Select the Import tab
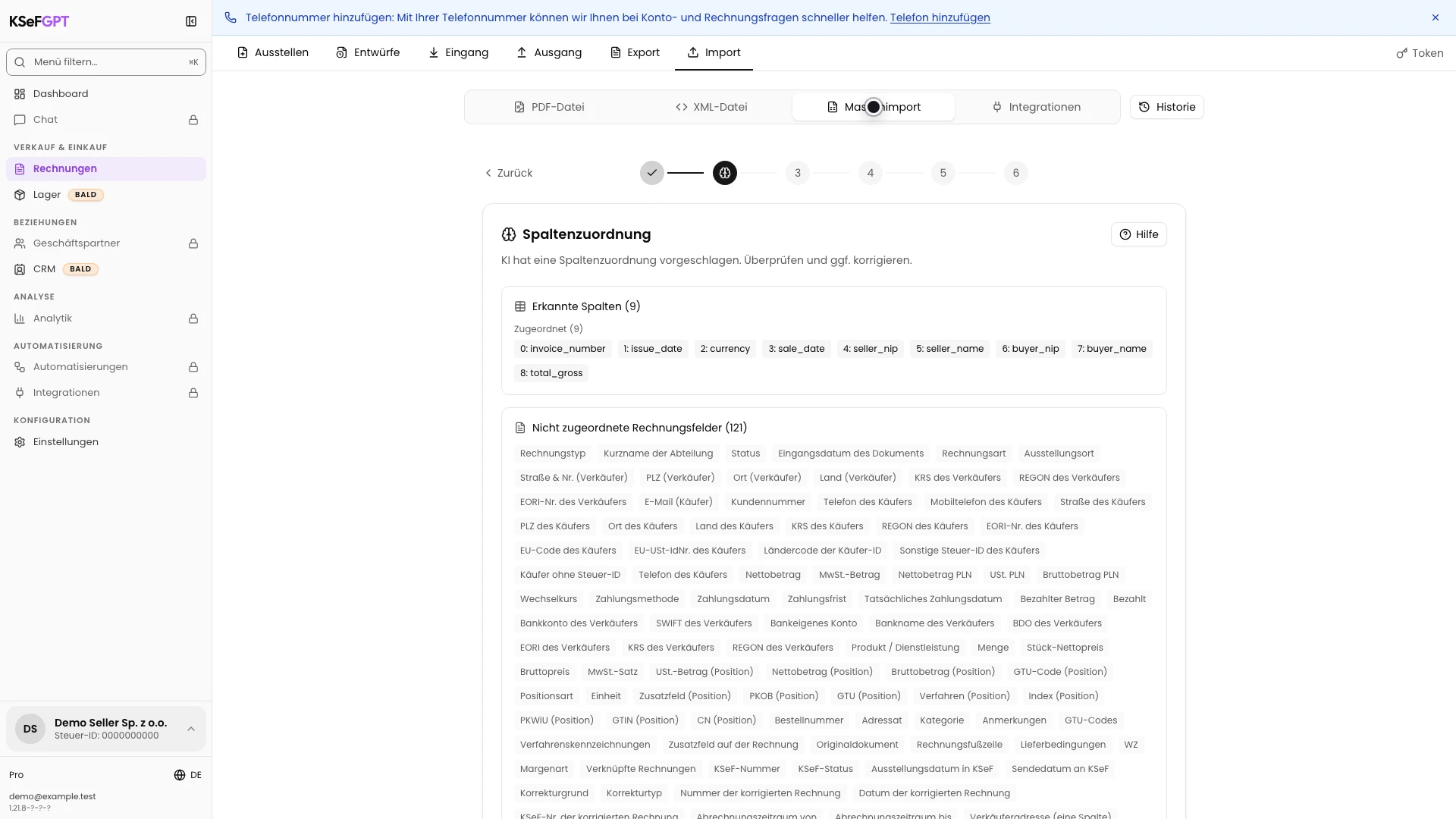Viewport: 1456px width, 819px height. [714, 52]
